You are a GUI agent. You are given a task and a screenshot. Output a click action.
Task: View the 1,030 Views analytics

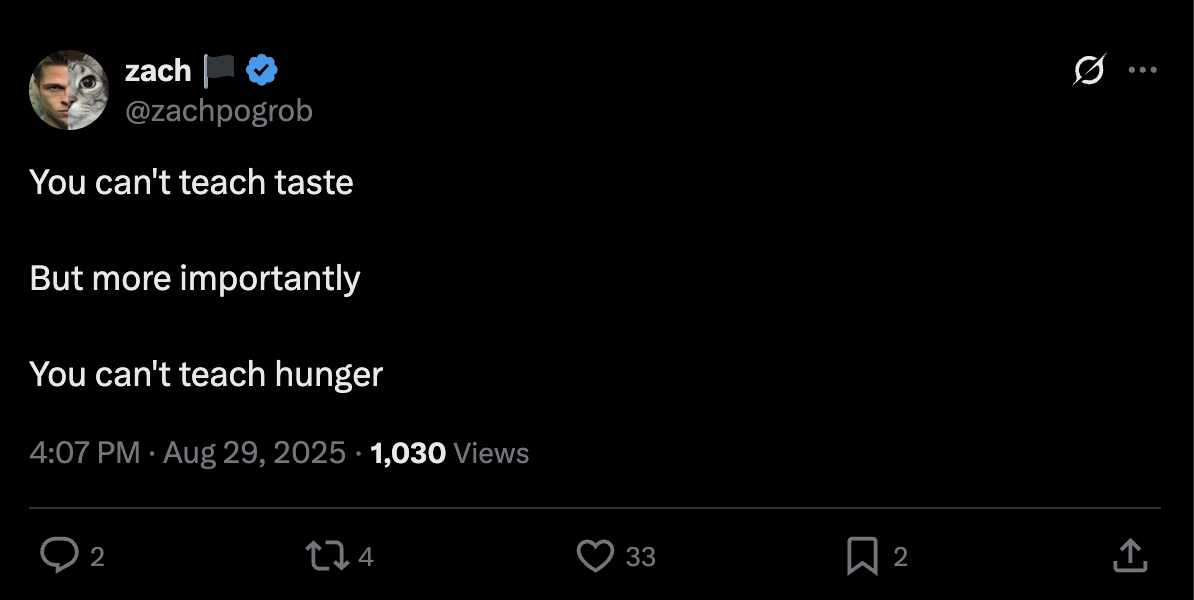(x=449, y=453)
